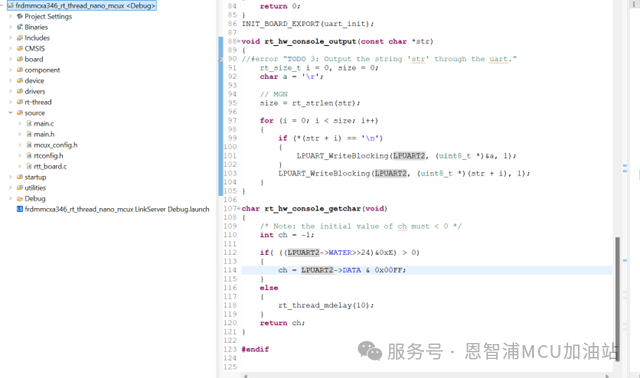640x378 pixels.
Task: Click the horizontal scrollbar left arrow
Action: pyautogui.click(x=245, y=376)
